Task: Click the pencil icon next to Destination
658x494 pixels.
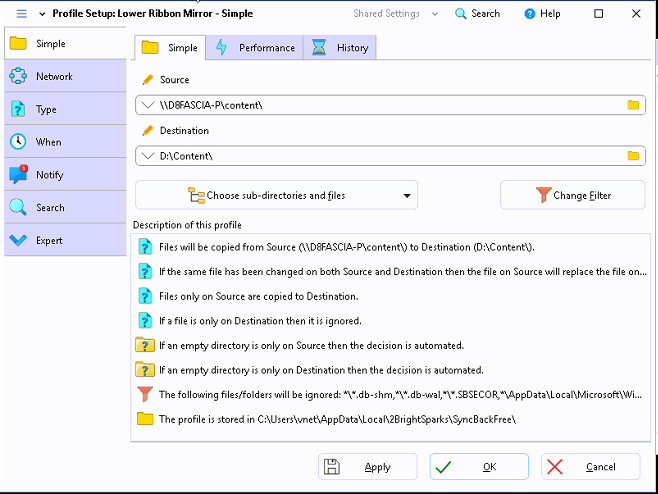Action: click(148, 131)
